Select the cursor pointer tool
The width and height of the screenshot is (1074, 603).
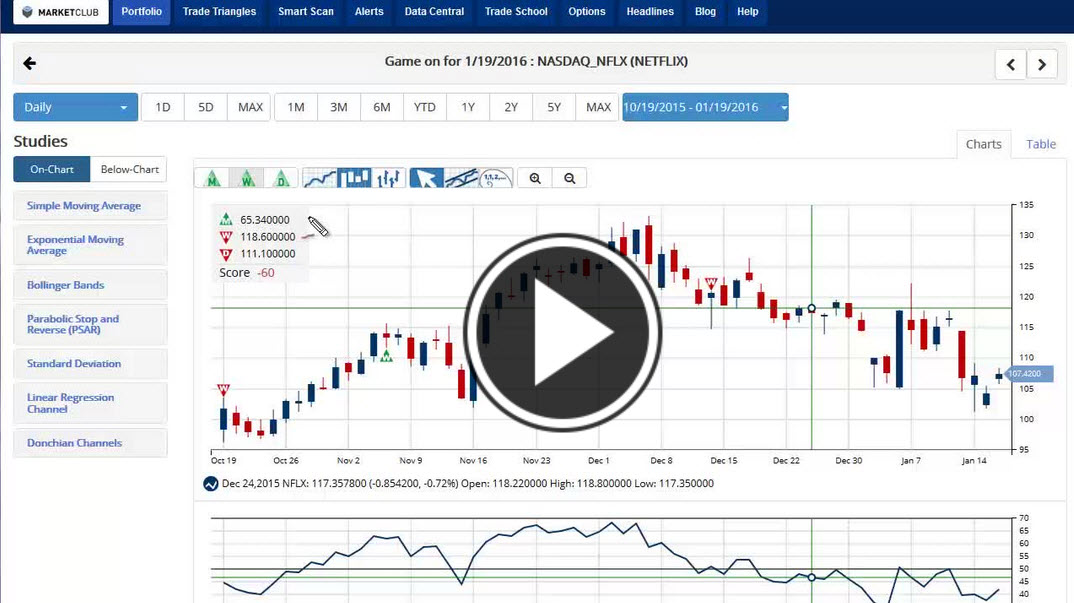(426, 178)
